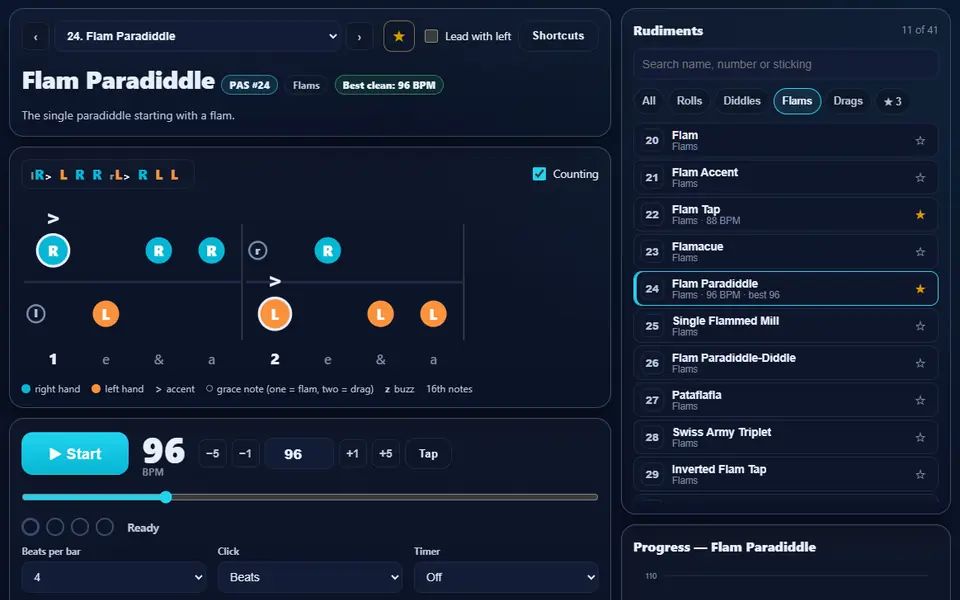
Task: Filter rudiments by Diddles
Action: point(742,101)
